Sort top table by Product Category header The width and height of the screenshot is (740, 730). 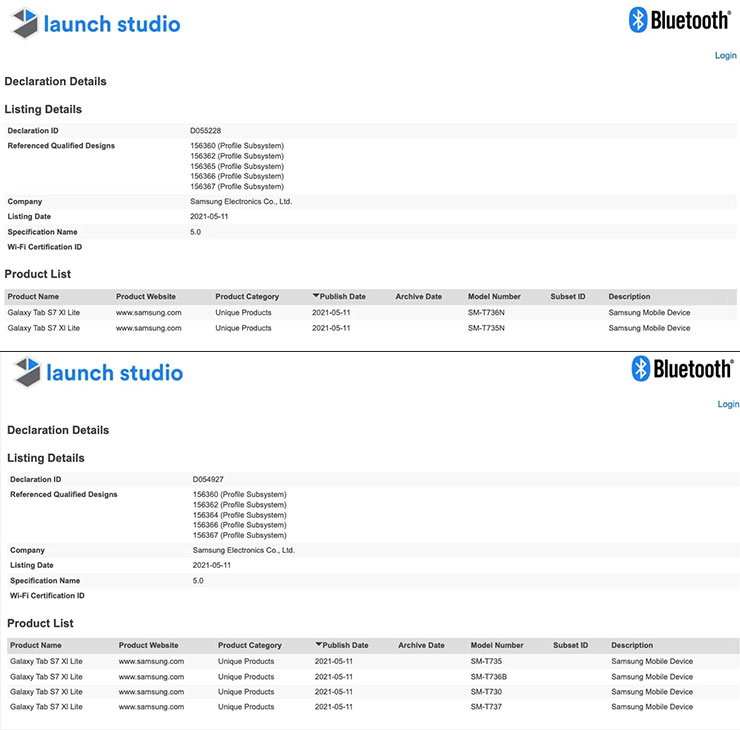(247, 297)
